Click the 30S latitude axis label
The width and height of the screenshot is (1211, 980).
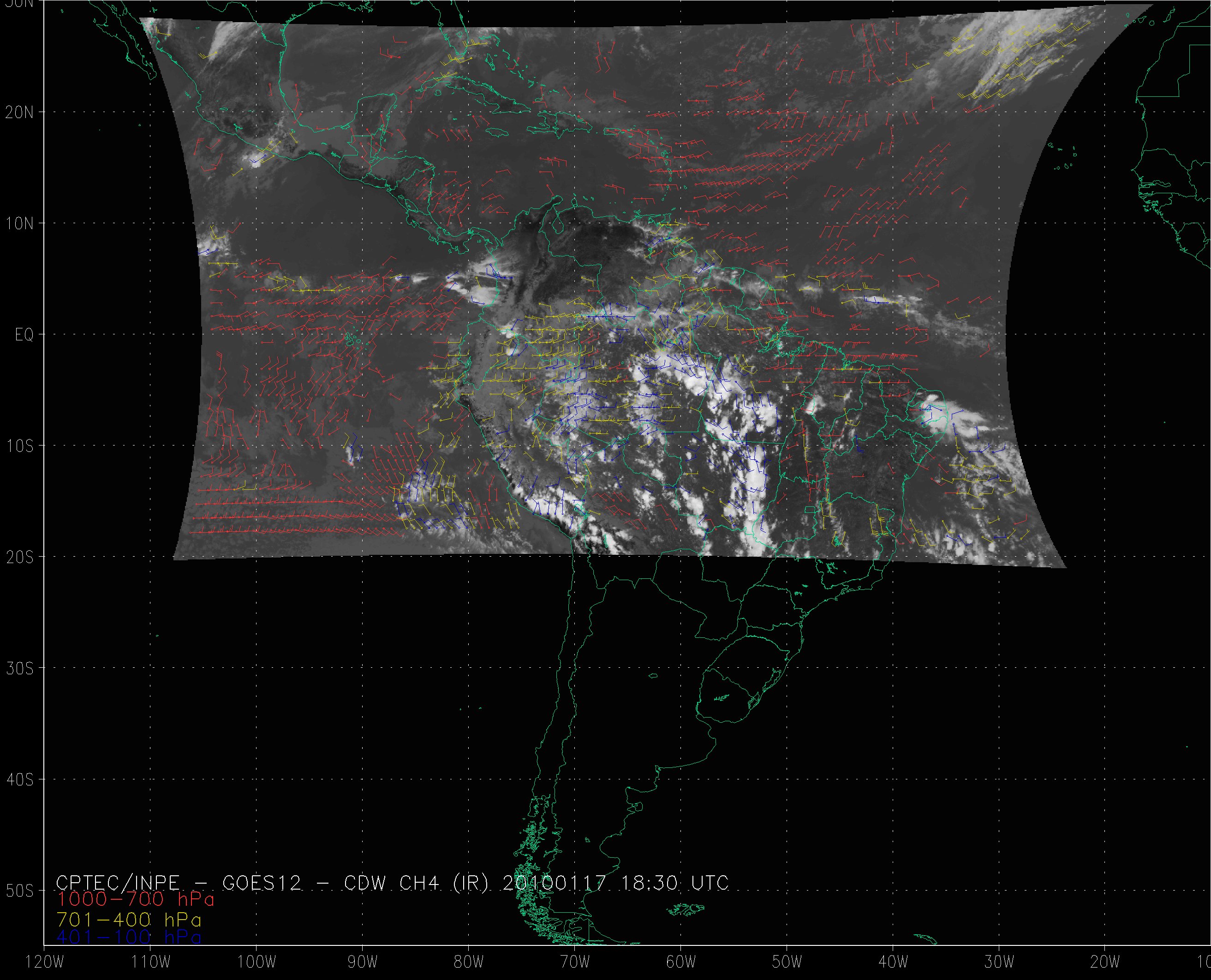(x=20, y=668)
